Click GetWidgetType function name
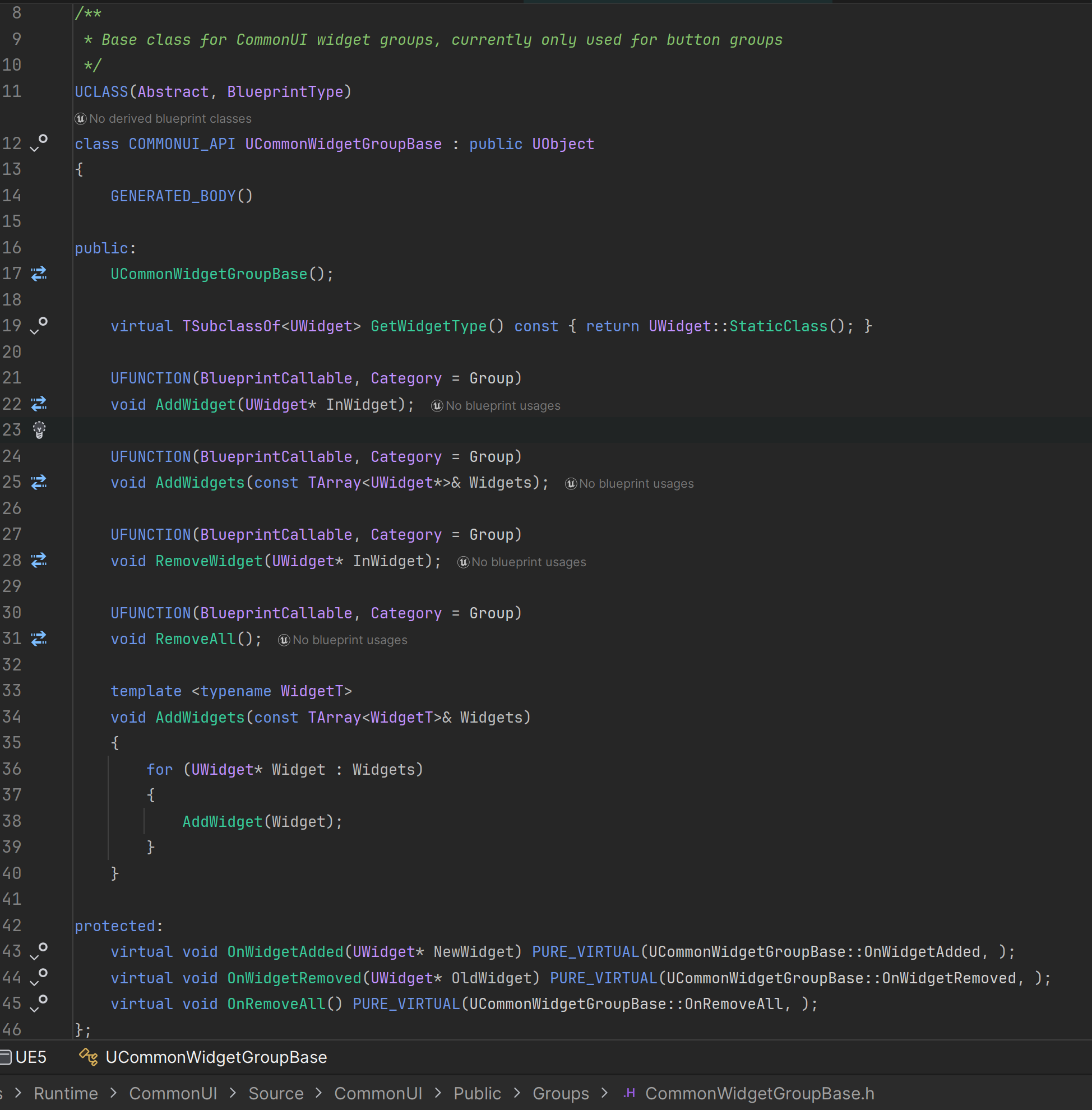Screen dimensions: 1092x1110 coord(428,326)
